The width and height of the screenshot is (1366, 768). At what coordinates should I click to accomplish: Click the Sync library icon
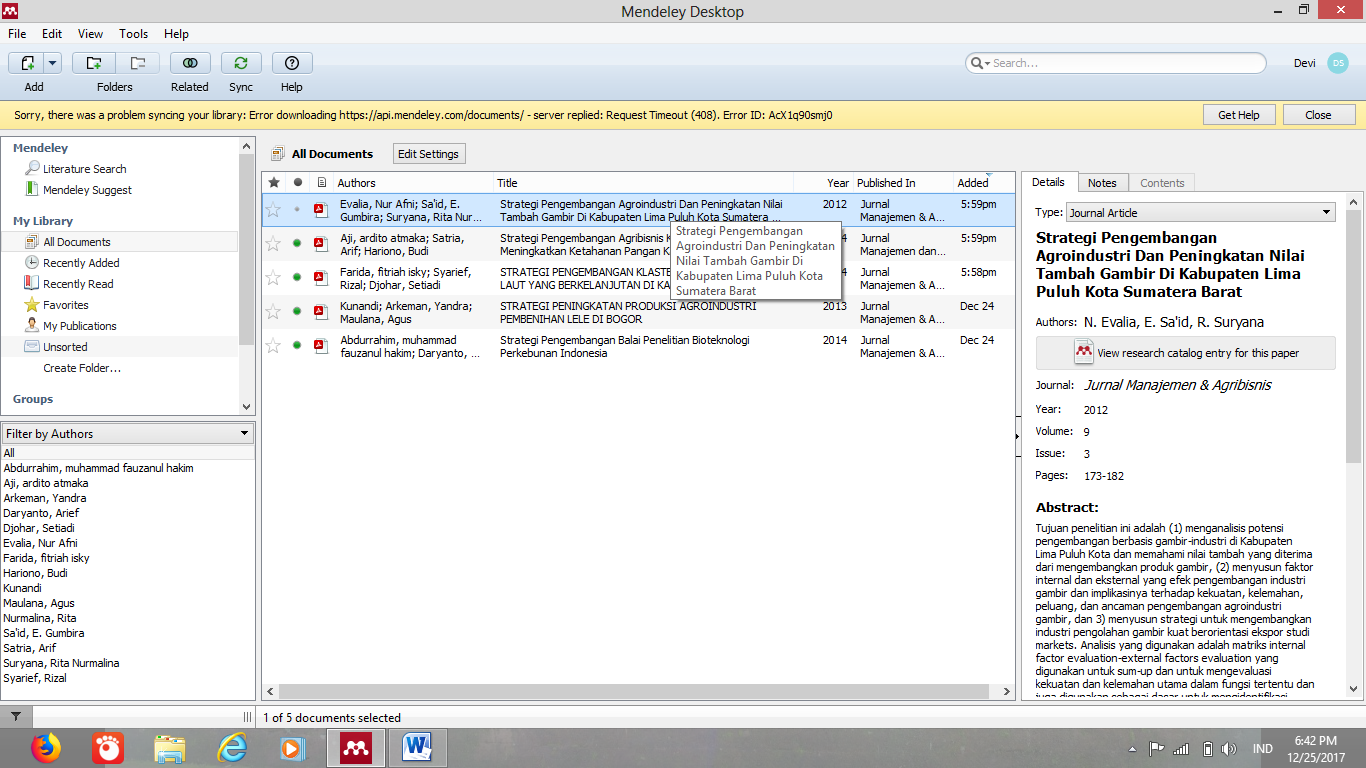(x=241, y=63)
